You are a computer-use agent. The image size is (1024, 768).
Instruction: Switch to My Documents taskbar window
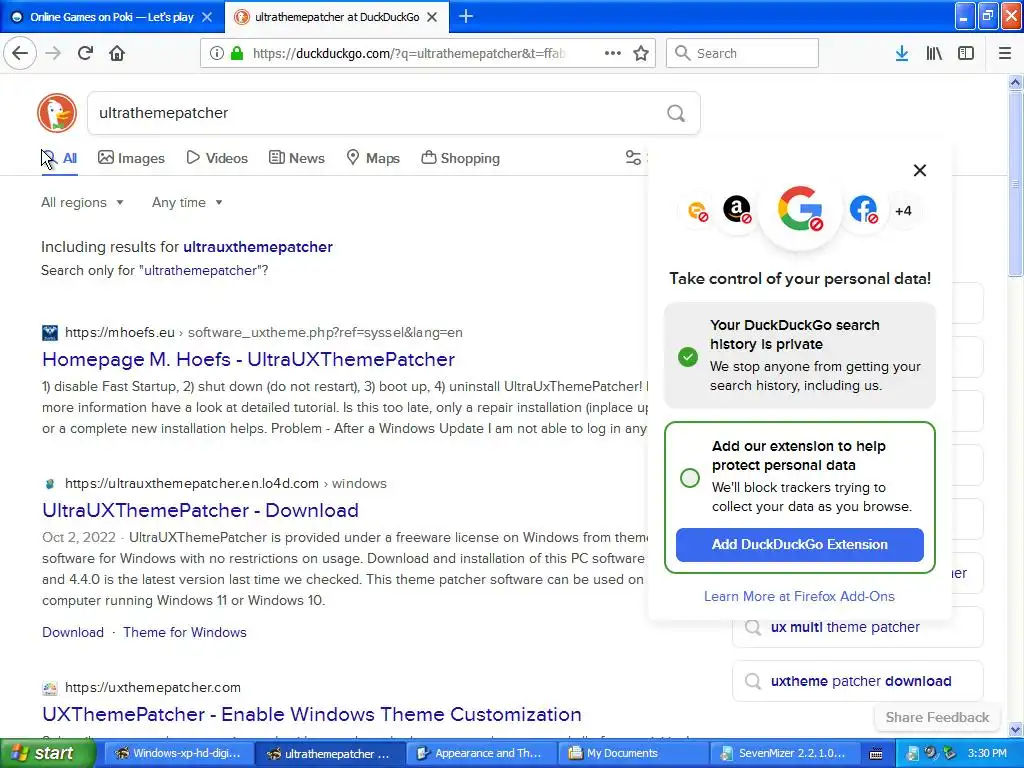(x=632, y=753)
